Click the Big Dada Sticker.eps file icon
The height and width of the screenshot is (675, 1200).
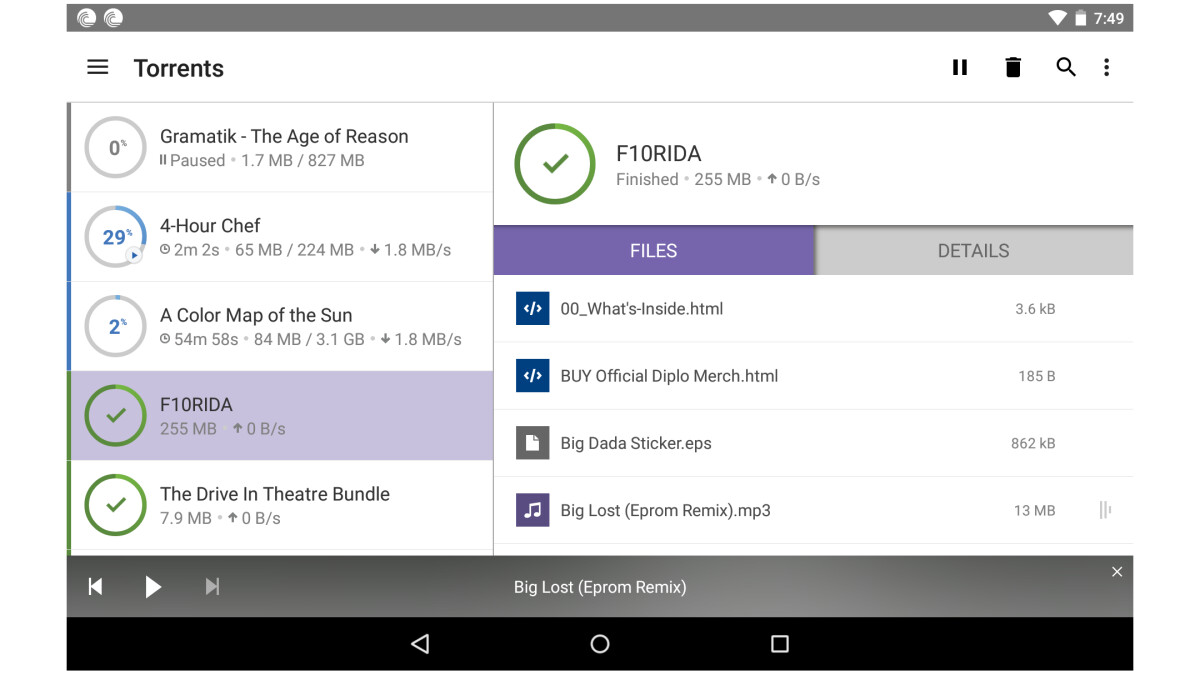[x=533, y=443]
